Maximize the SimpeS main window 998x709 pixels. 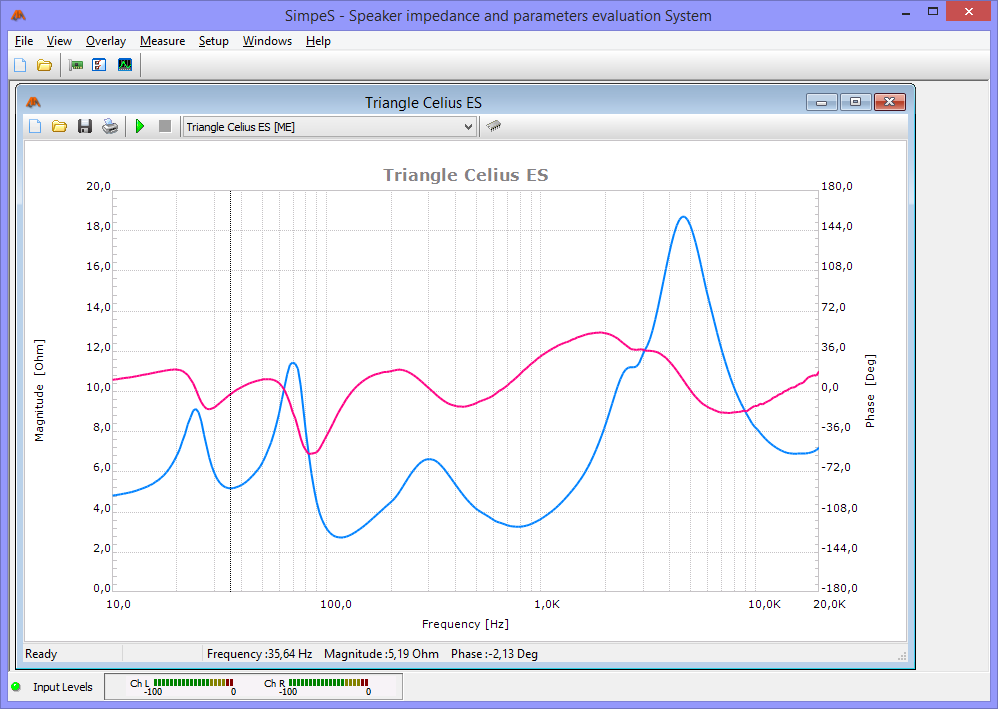coord(933,11)
